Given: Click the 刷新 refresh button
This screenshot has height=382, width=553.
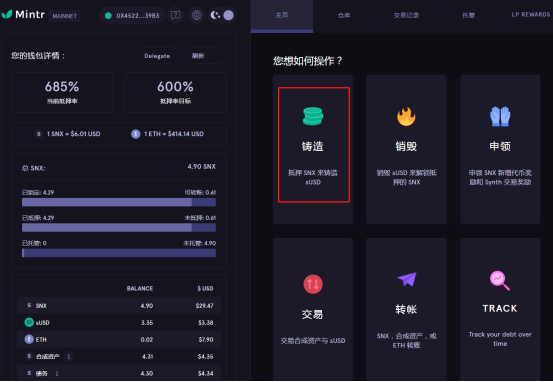Looking at the screenshot, I should 205,56.
